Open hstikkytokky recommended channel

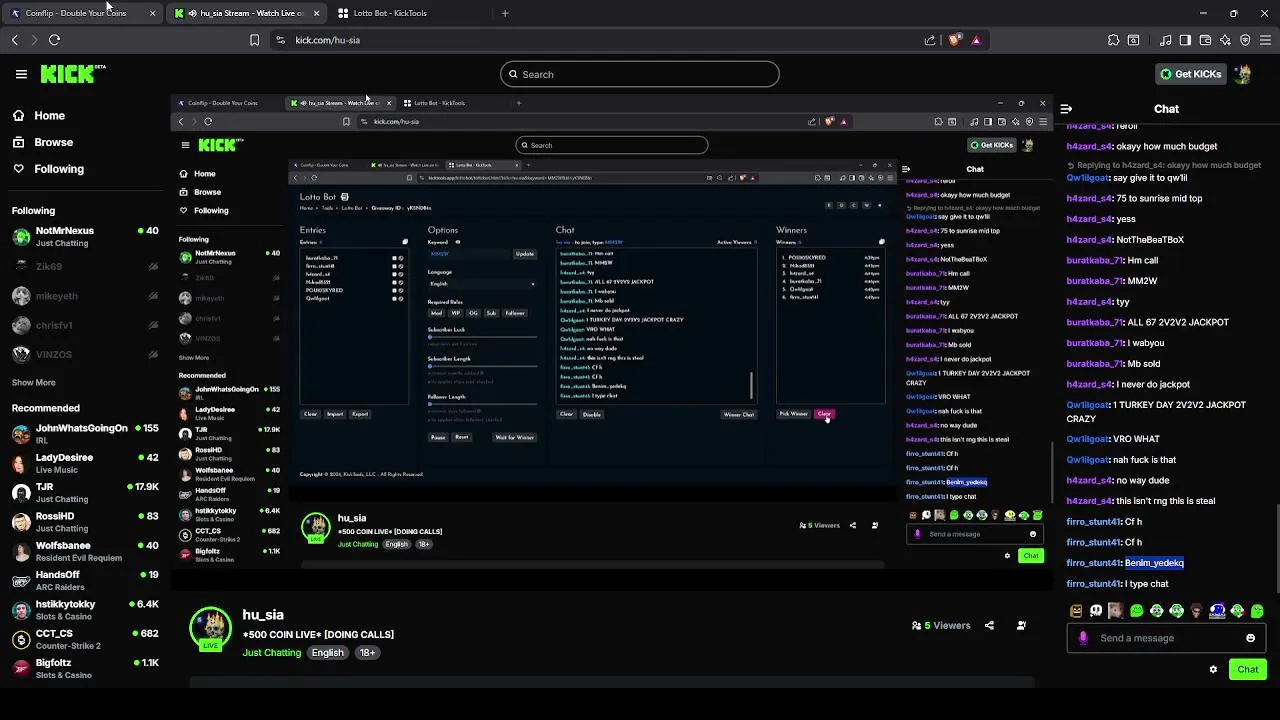click(84, 610)
